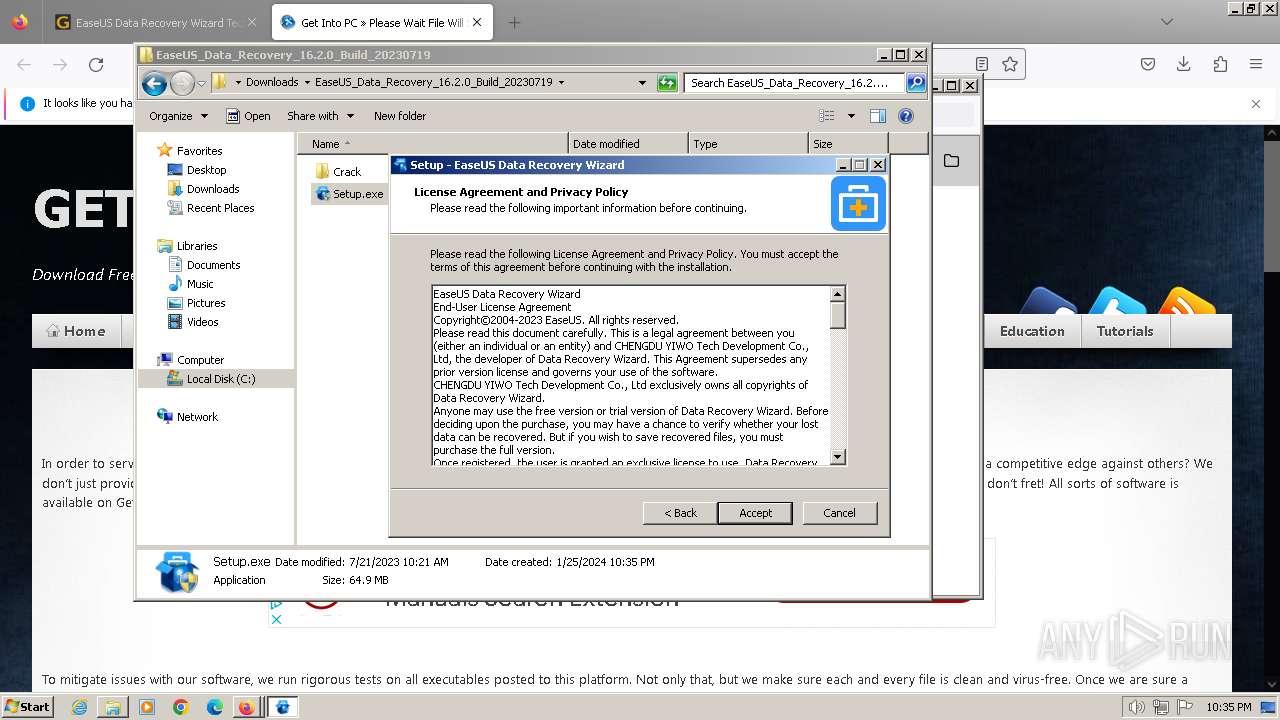Image resolution: width=1280 pixels, height=720 pixels.
Task: Click Open in Explorer toolbar
Action: 248,116
